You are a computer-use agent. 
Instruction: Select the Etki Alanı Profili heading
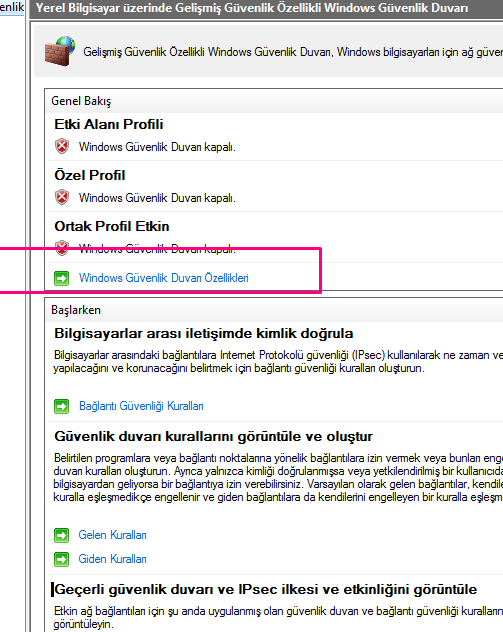click(x=109, y=124)
